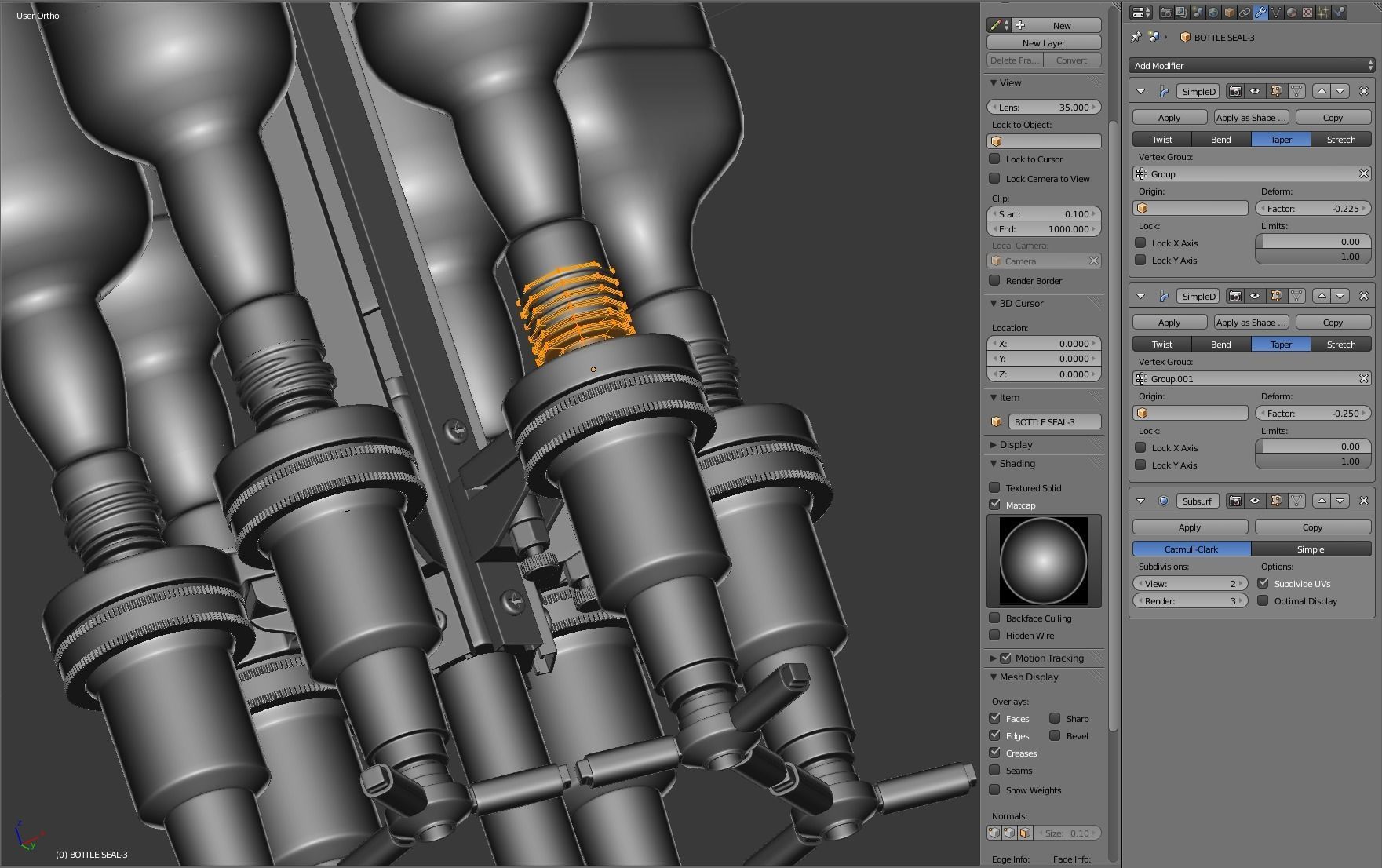Image resolution: width=1382 pixels, height=868 pixels.
Task: Toggle render use for Subsurf modifier
Action: [1235, 501]
